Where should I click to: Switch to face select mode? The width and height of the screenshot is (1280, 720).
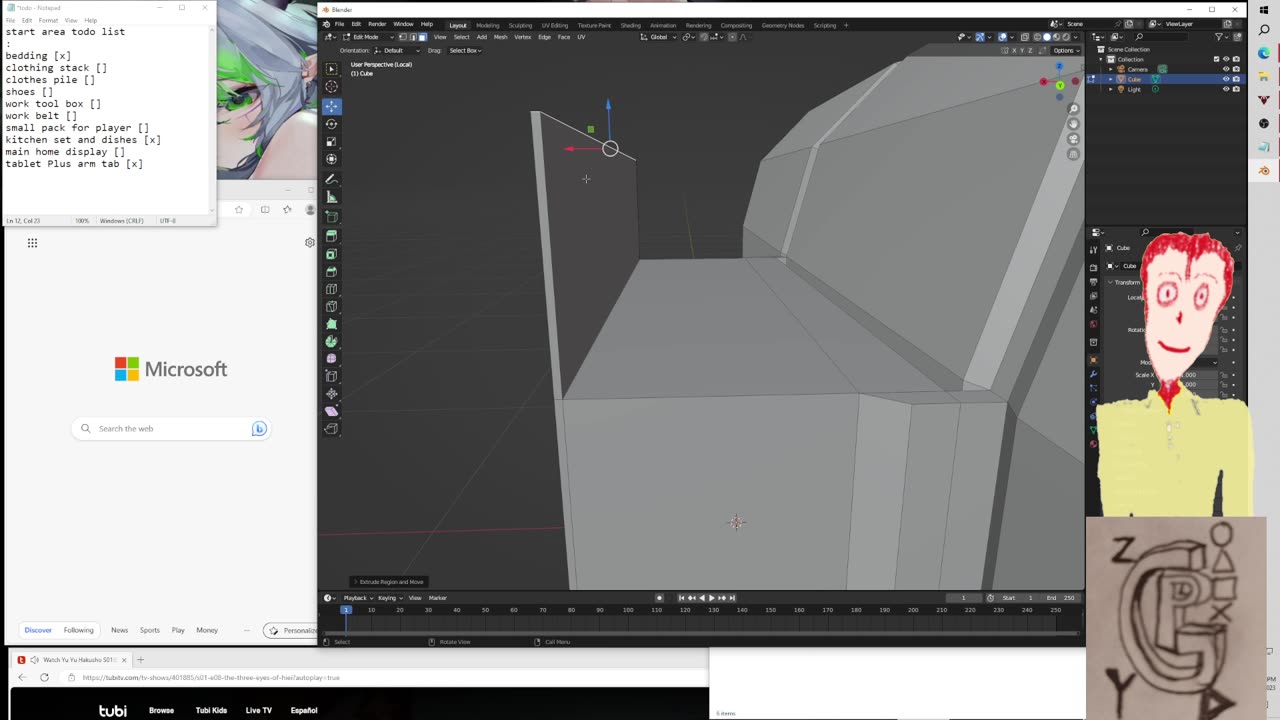[422, 37]
